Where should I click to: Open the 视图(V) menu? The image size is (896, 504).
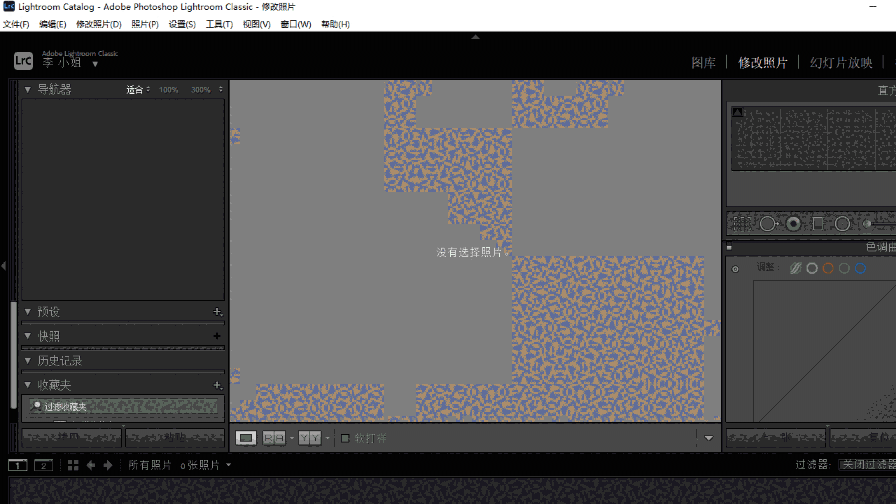[256, 24]
